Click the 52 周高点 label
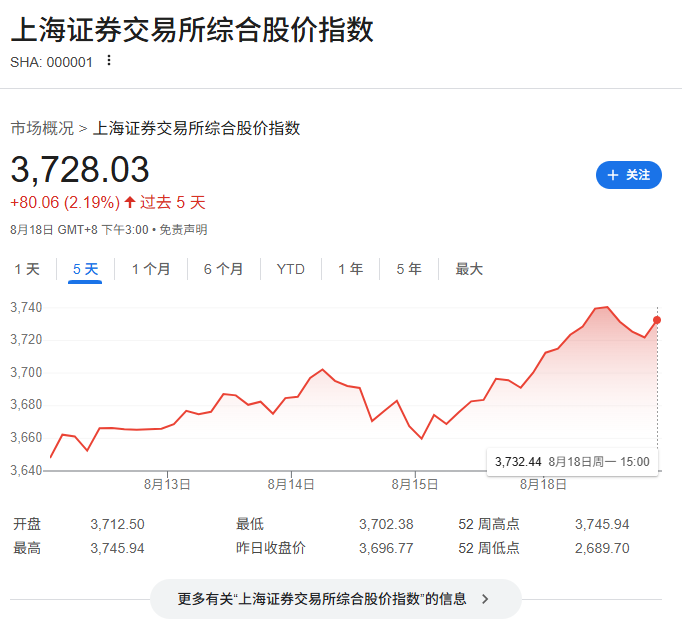Image resolution: width=682 pixels, height=632 pixels. tap(489, 524)
